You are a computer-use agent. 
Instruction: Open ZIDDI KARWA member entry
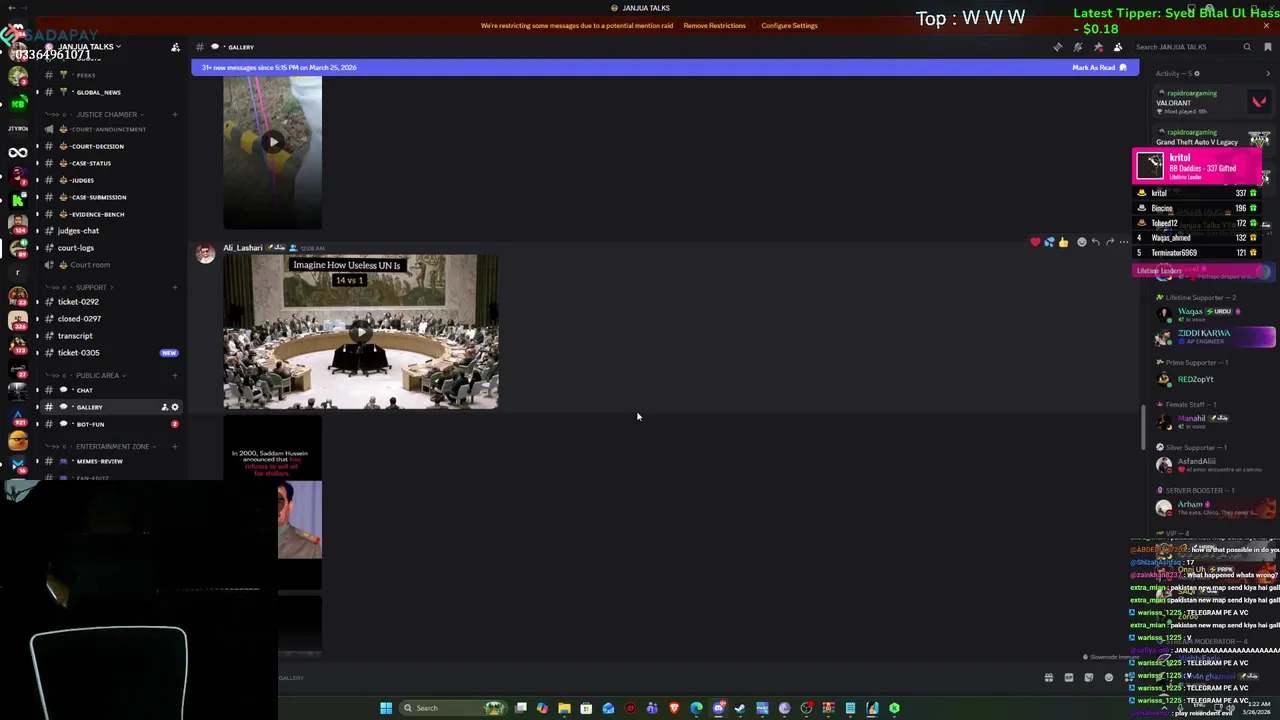coord(1215,337)
